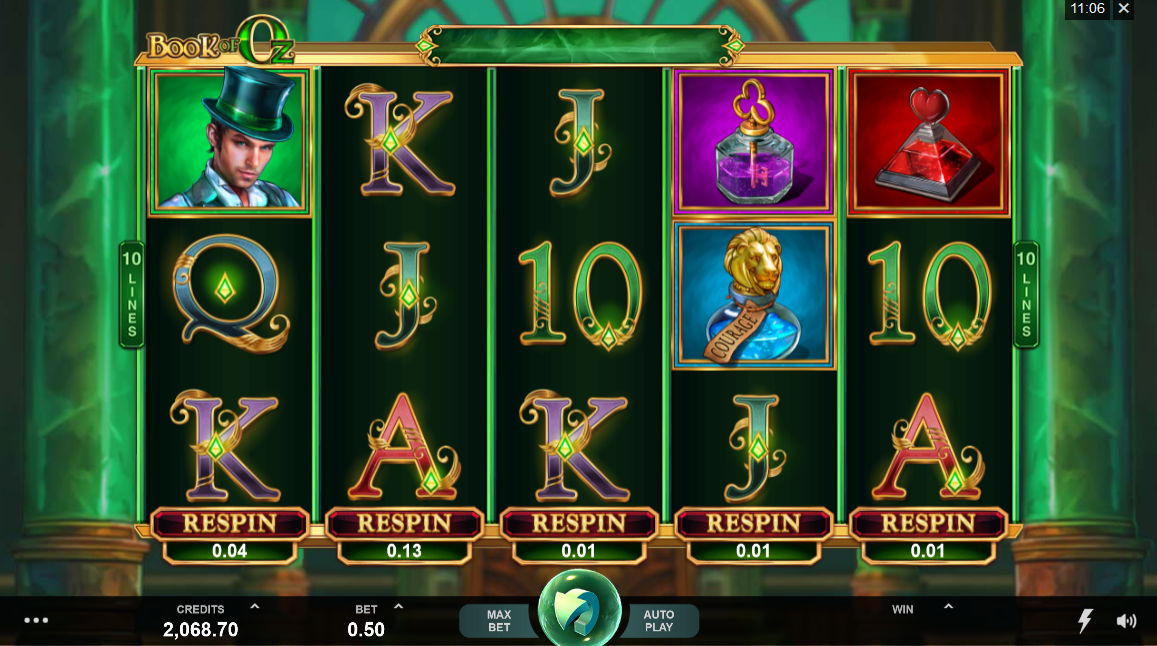The image size is (1157, 646).
Task: Click the left 10 Lines indicator
Action: pos(131,294)
